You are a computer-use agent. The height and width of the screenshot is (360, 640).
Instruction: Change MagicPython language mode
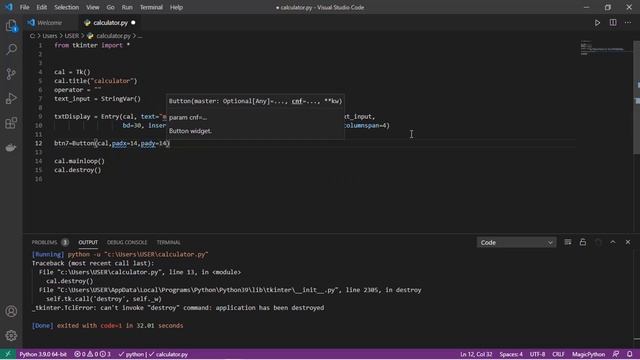tap(588, 354)
